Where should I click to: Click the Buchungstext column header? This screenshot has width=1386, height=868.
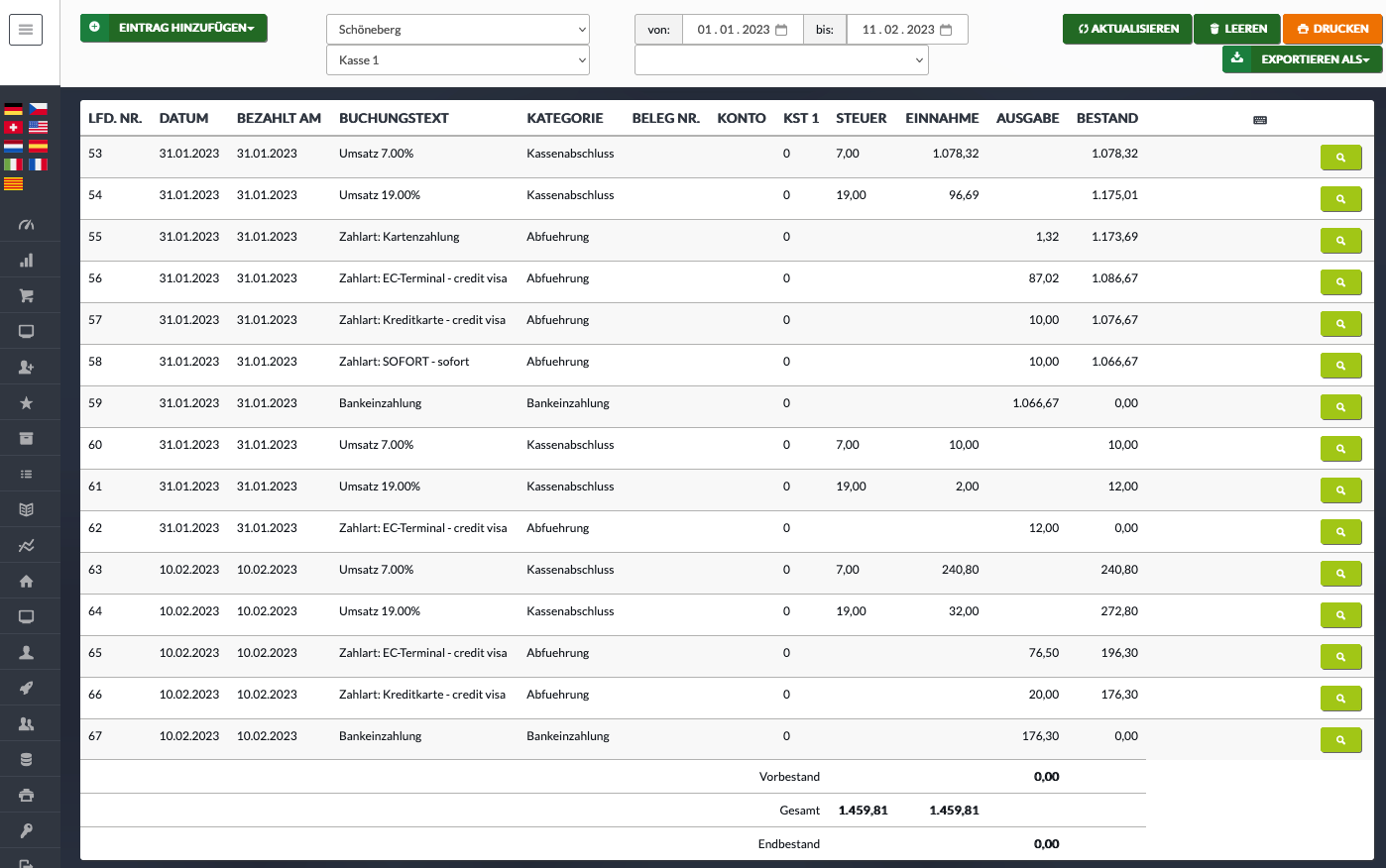pyautogui.click(x=394, y=118)
